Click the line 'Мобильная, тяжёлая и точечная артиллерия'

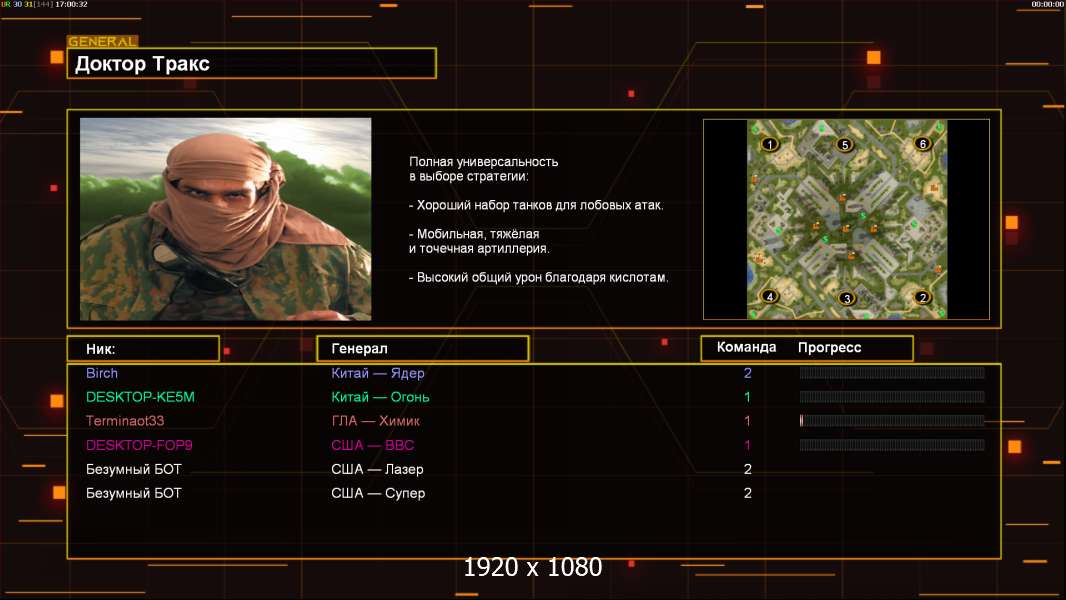[479, 241]
